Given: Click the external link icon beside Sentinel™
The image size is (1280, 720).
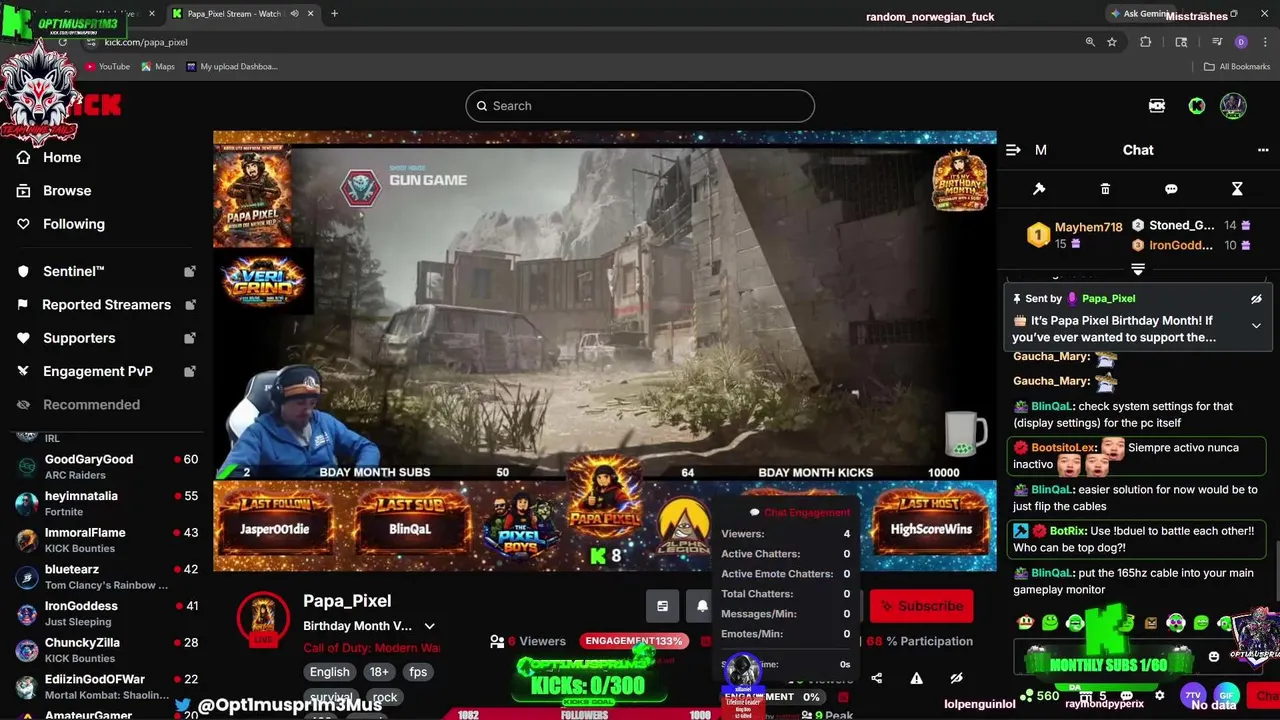Looking at the screenshot, I should 190,272.
